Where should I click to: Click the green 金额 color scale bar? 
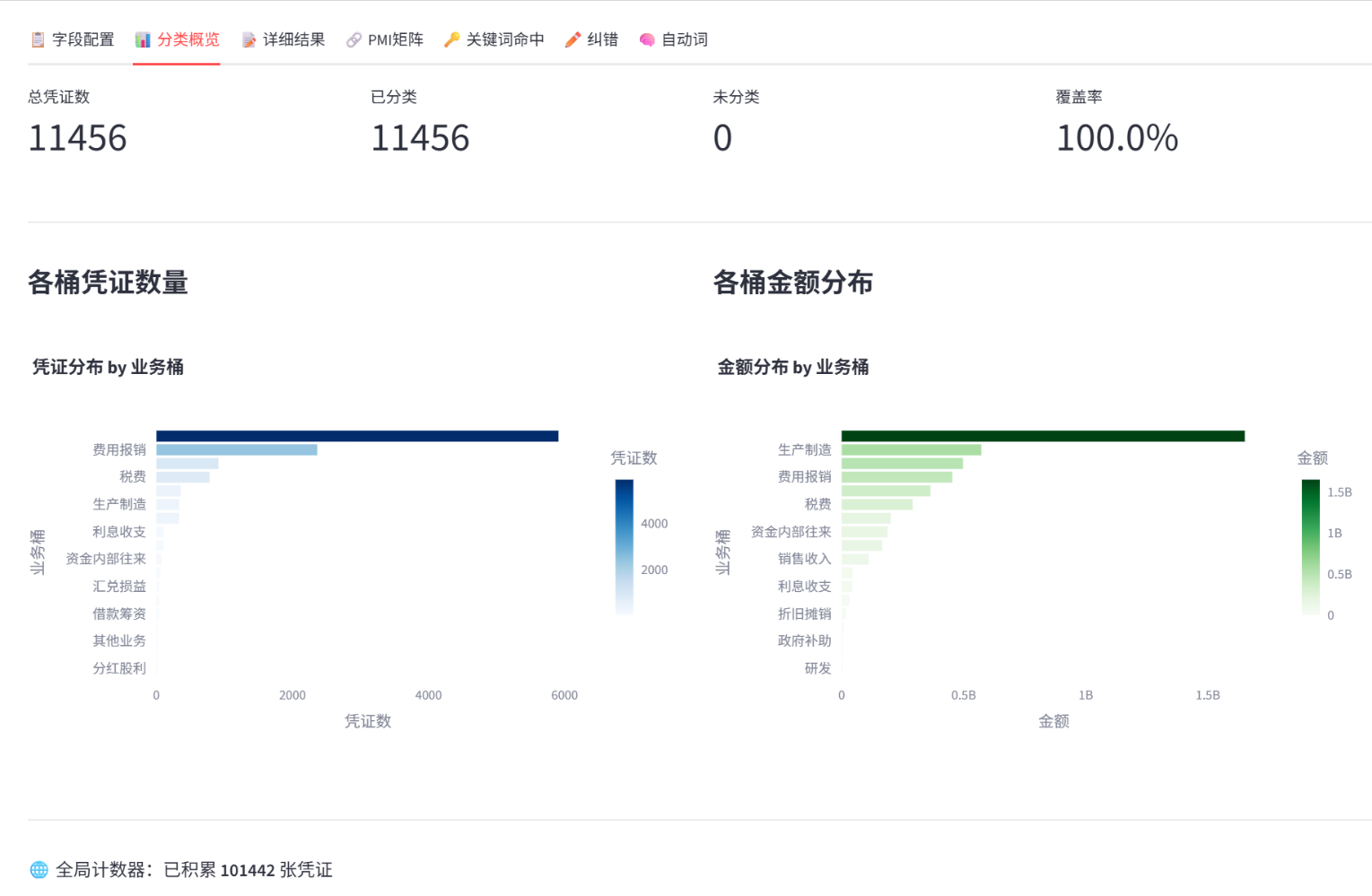tap(1311, 547)
